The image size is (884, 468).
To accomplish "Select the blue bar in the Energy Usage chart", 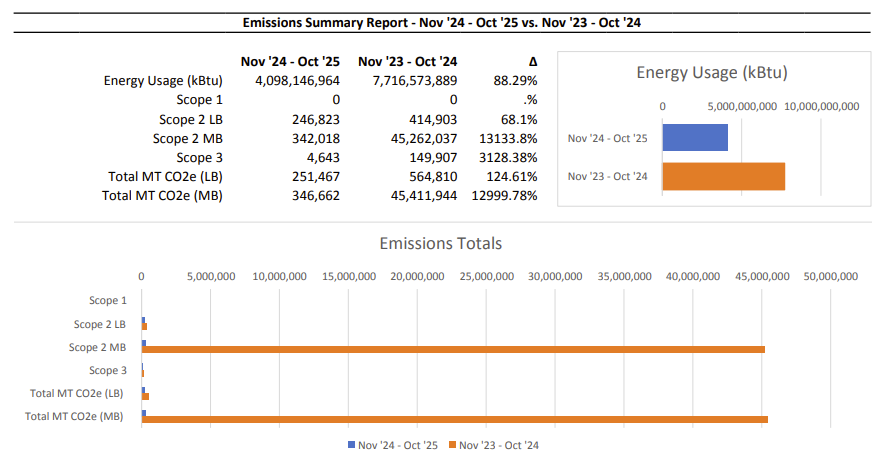I will coord(695,138).
